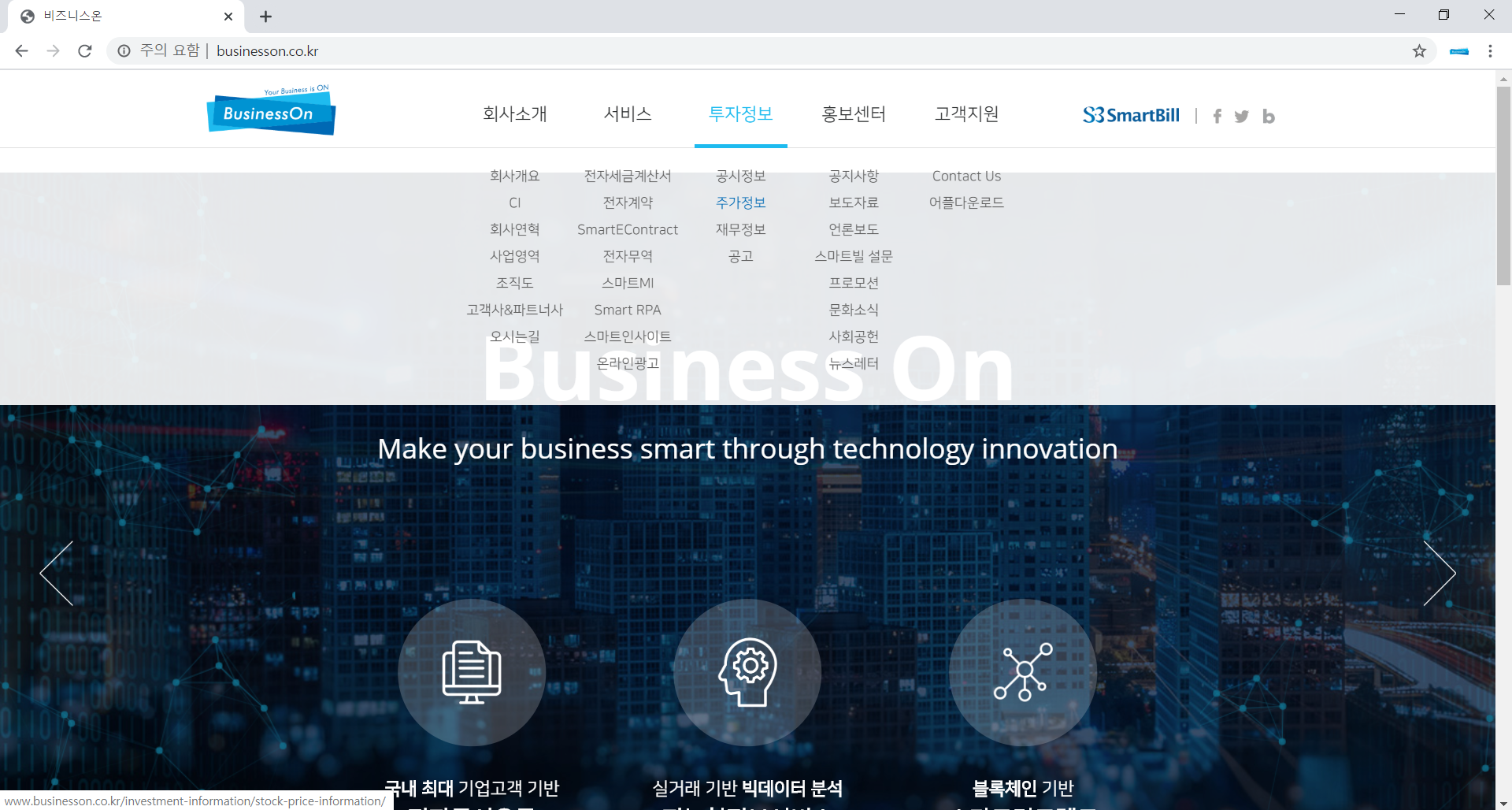
Task: Click the browser forward arrow
Action: pyautogui.click(x=53, y=50)
